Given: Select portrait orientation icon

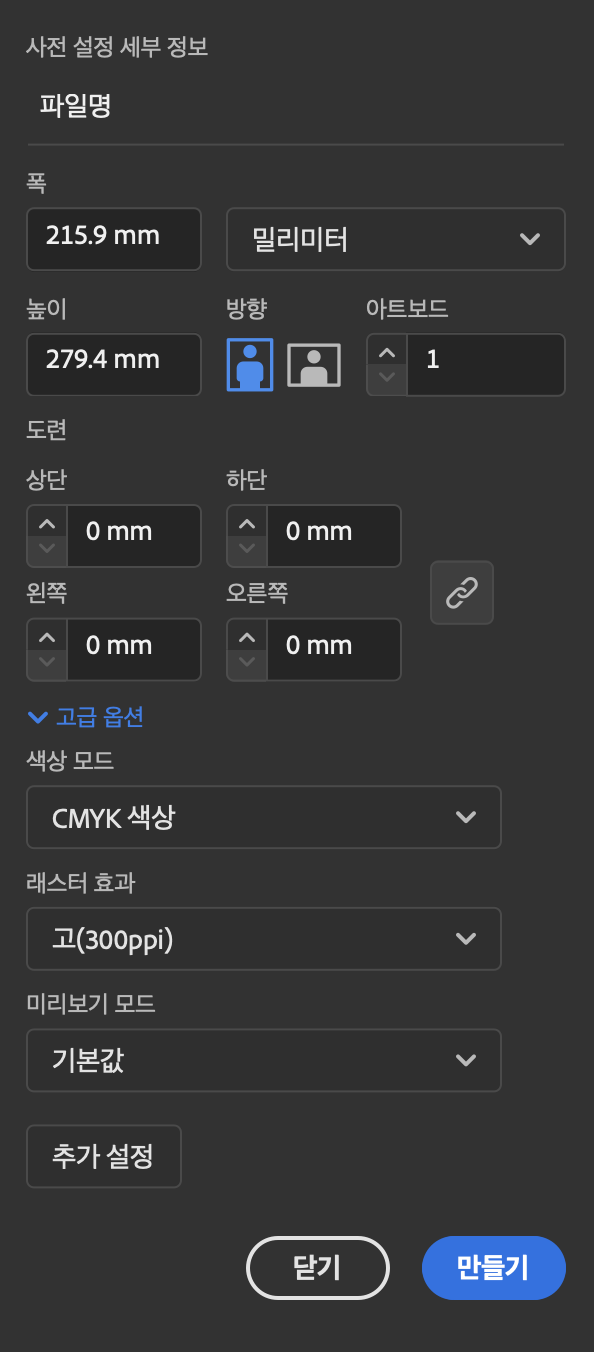Looking at the screenshot, I should coord(250,364).
